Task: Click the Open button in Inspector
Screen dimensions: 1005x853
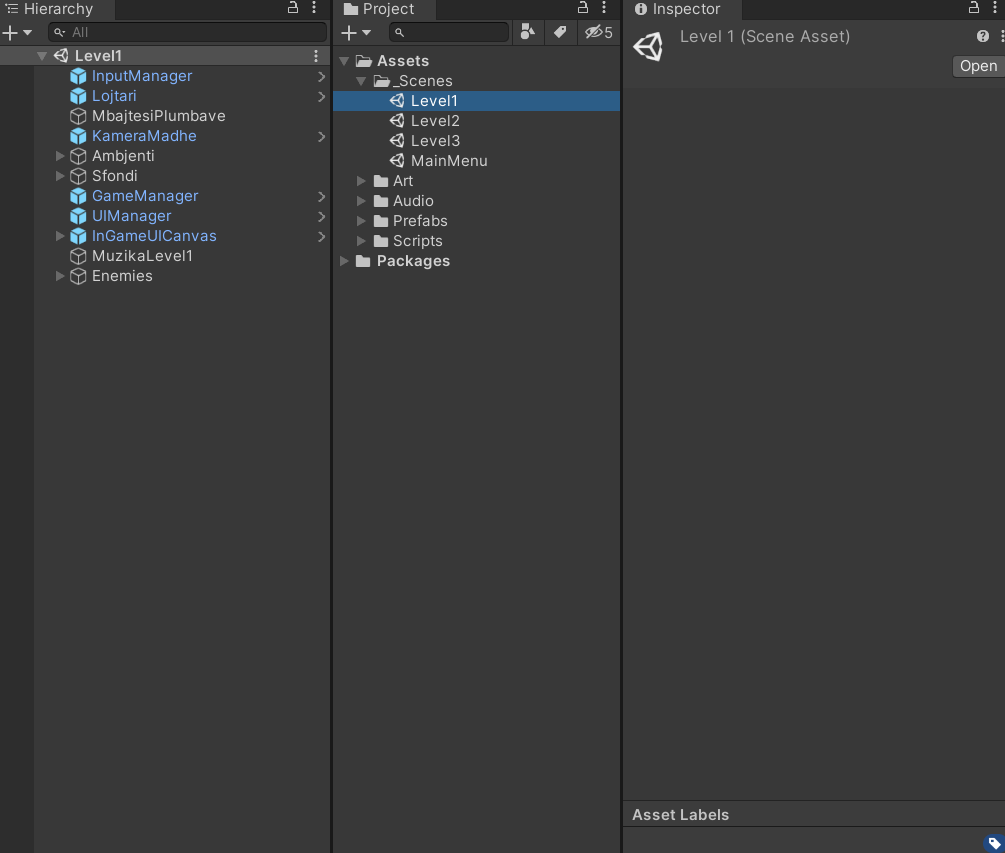Action: pyautogui.click(x=978, y=66)
